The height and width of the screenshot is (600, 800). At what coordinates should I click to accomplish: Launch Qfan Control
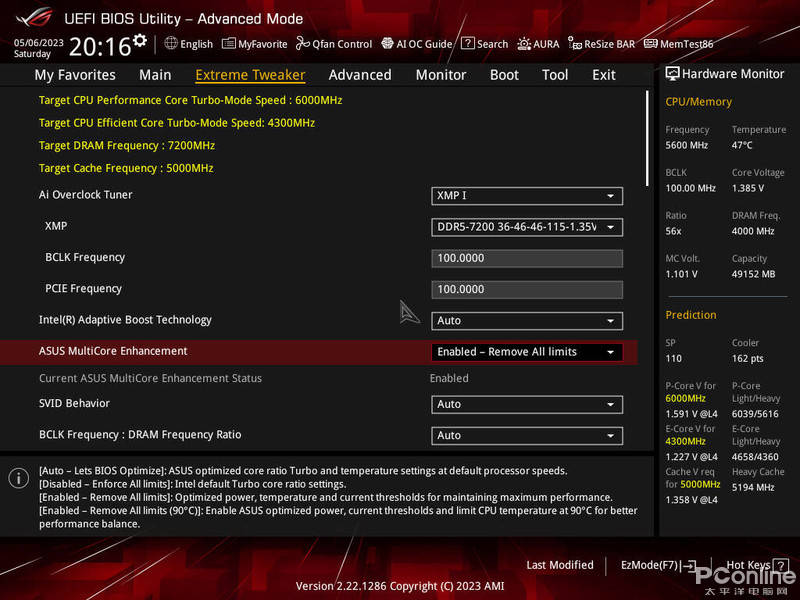tap(334, 44)
